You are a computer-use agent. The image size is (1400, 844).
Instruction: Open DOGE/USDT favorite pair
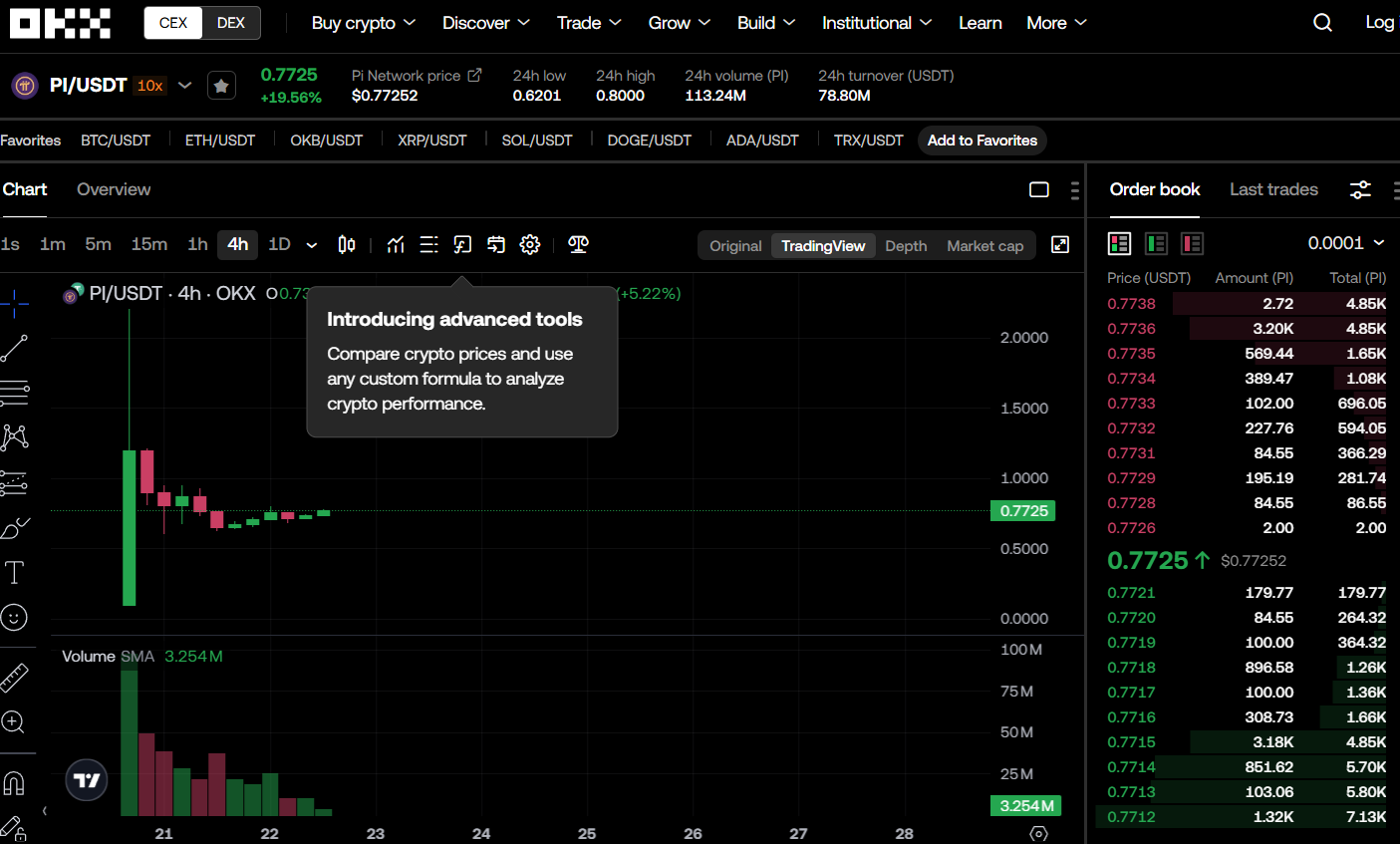(x=650, y=141)
